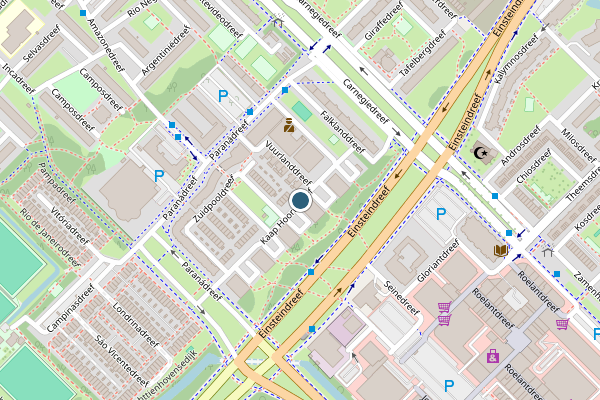Select the bus stop square beside Amazonedreef
Image resolution: width=600 pixels, height=400 pixels.
83,13
